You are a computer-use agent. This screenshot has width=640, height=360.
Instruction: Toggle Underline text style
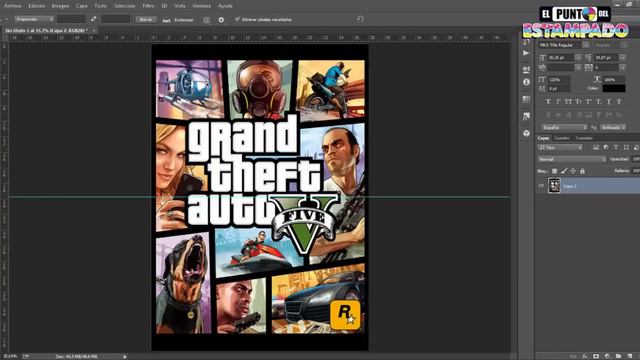(609, 102)
